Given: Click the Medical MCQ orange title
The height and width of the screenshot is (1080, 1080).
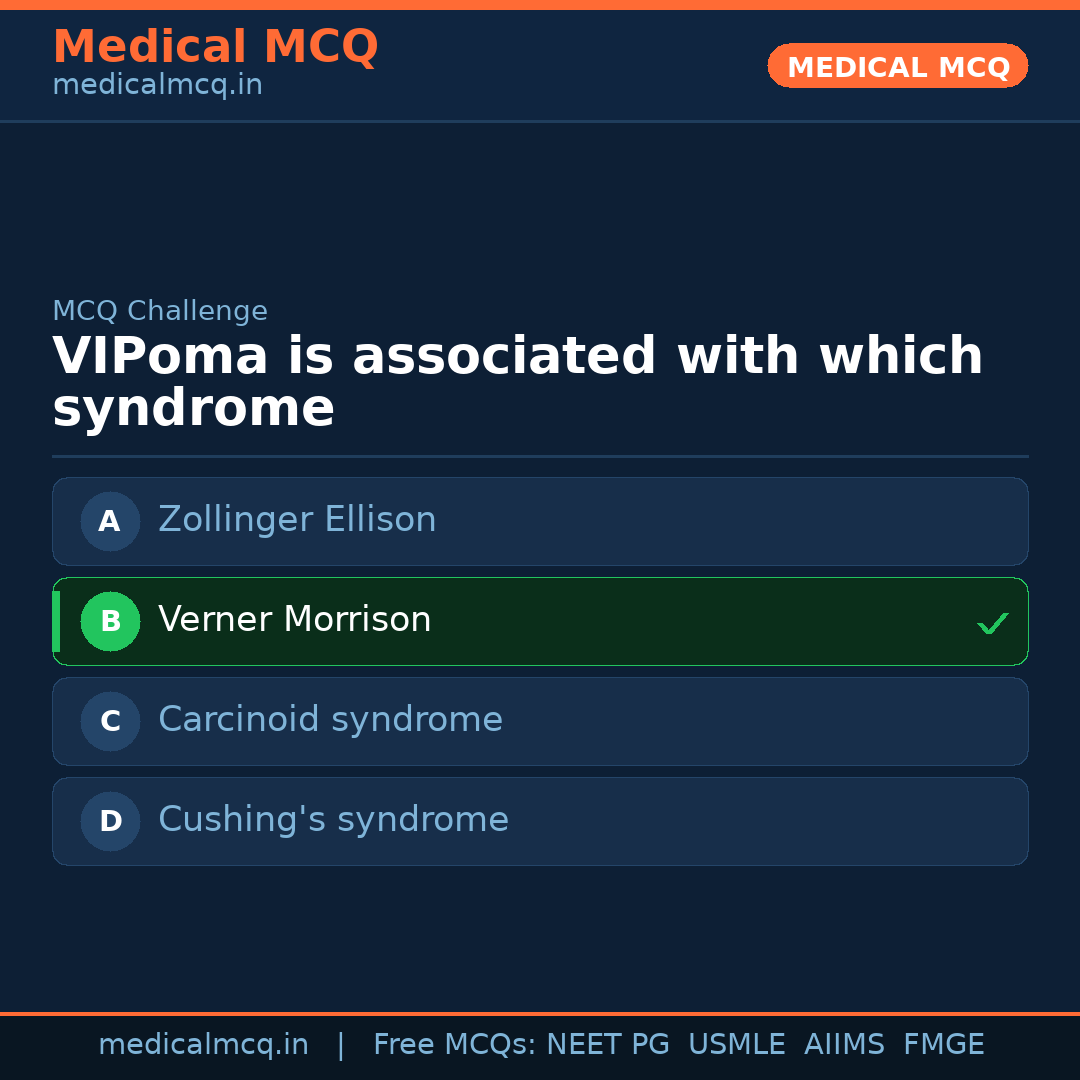Looking at the screenshot, I should 215,47.
